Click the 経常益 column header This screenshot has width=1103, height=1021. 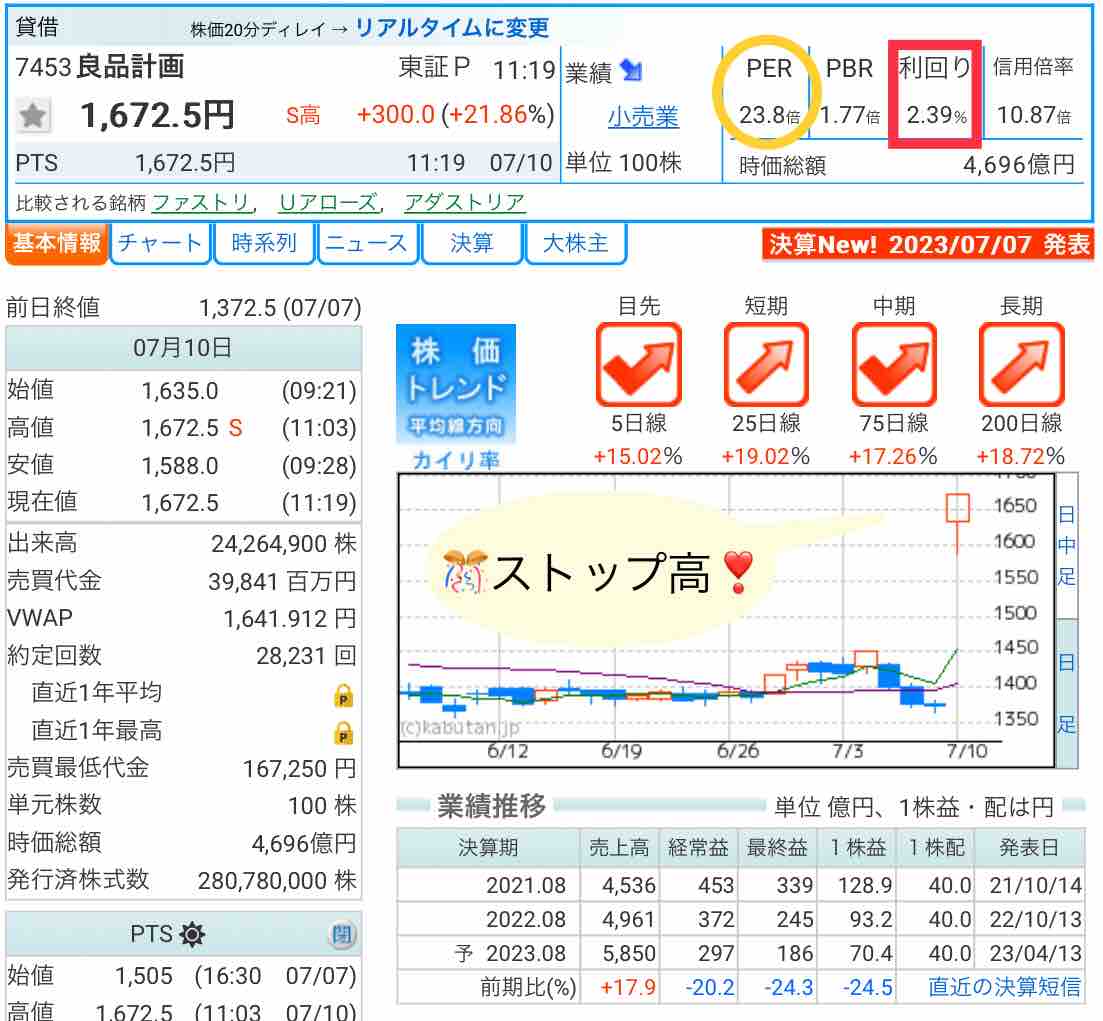click(698, 847)
